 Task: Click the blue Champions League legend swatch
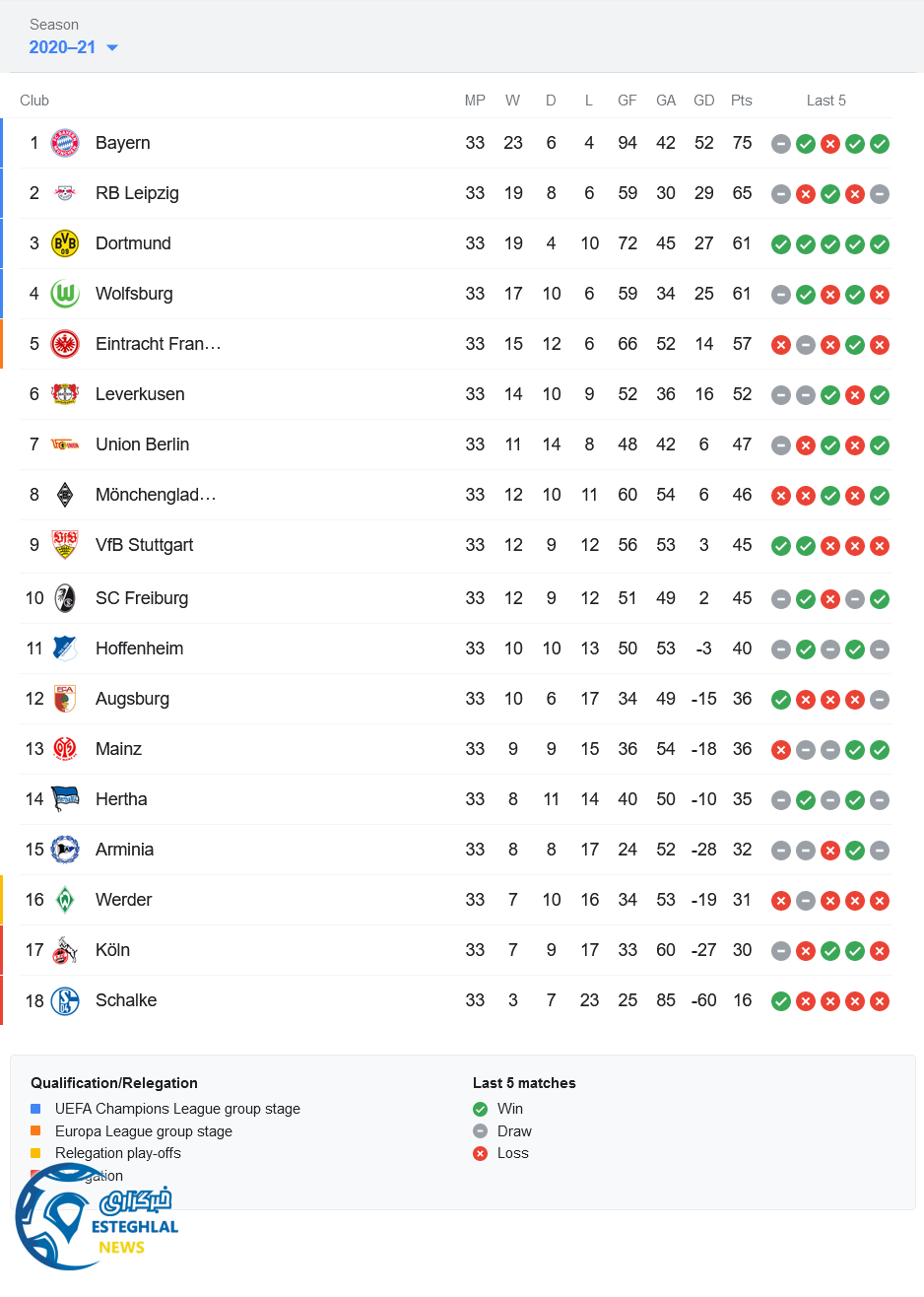pos(36,1109)
